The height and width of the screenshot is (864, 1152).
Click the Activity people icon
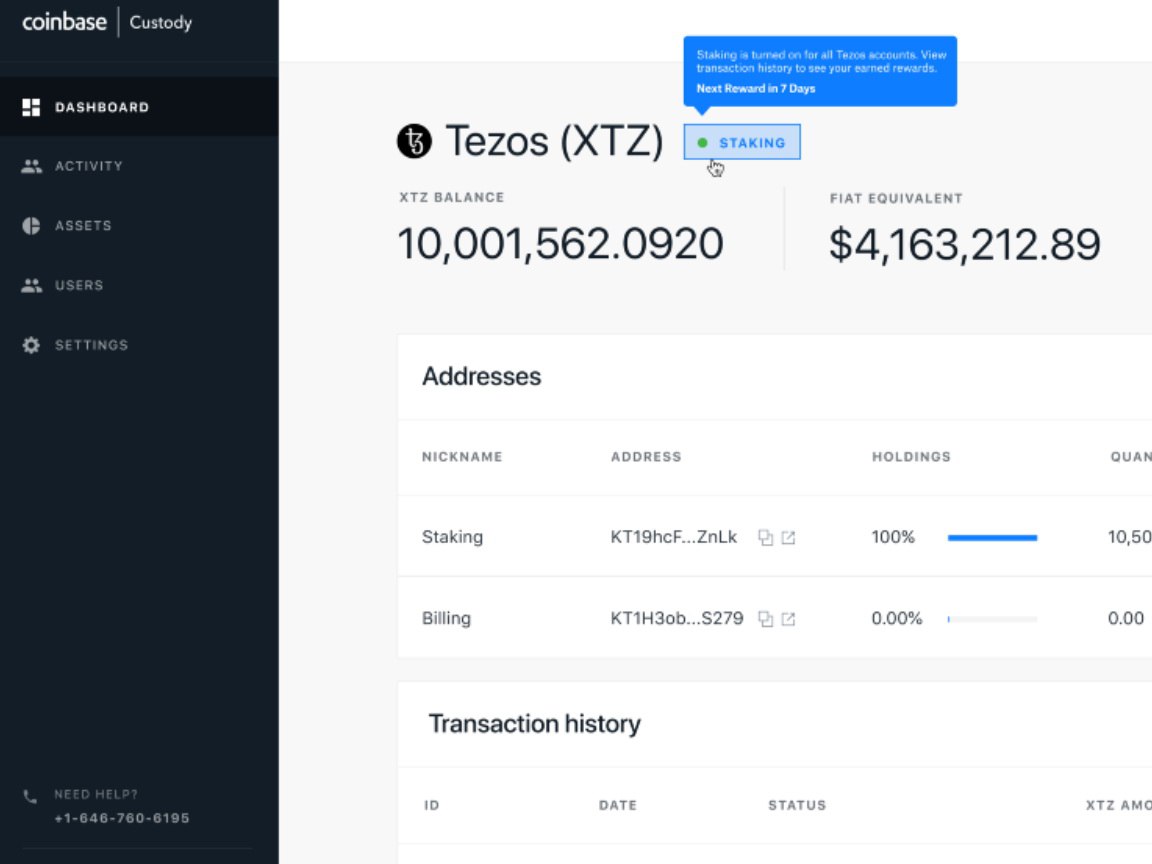coord(31,166)
